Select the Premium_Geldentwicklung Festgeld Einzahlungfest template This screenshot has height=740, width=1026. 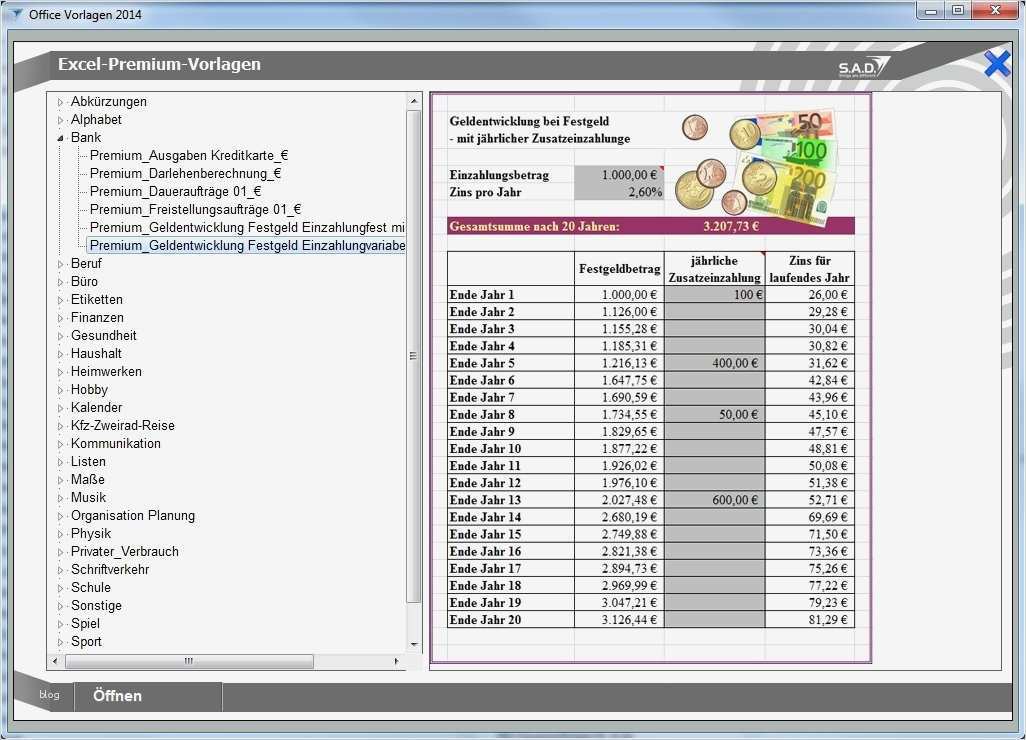[240, 227]
